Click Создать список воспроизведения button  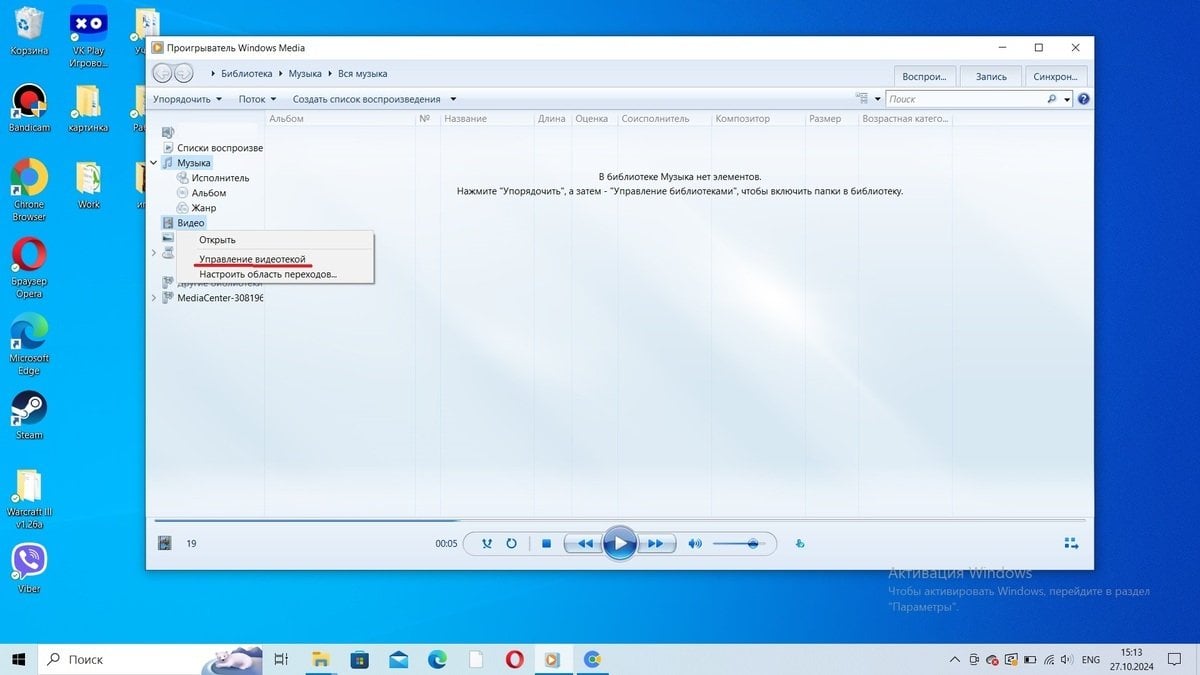pyautogui.click(x=366, y=99)
